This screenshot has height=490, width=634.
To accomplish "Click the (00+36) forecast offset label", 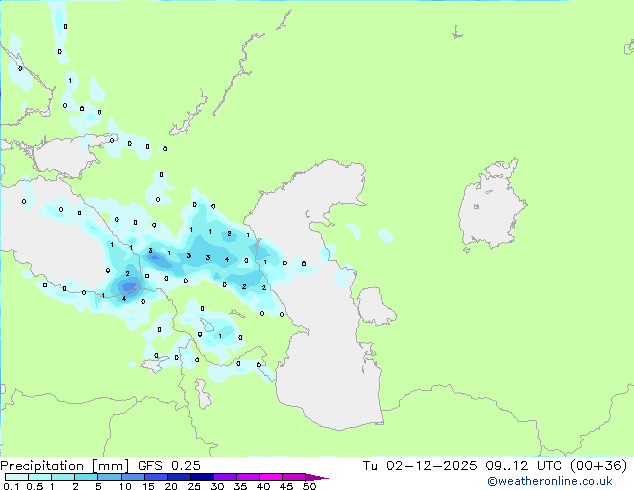I will click(598, 466).
